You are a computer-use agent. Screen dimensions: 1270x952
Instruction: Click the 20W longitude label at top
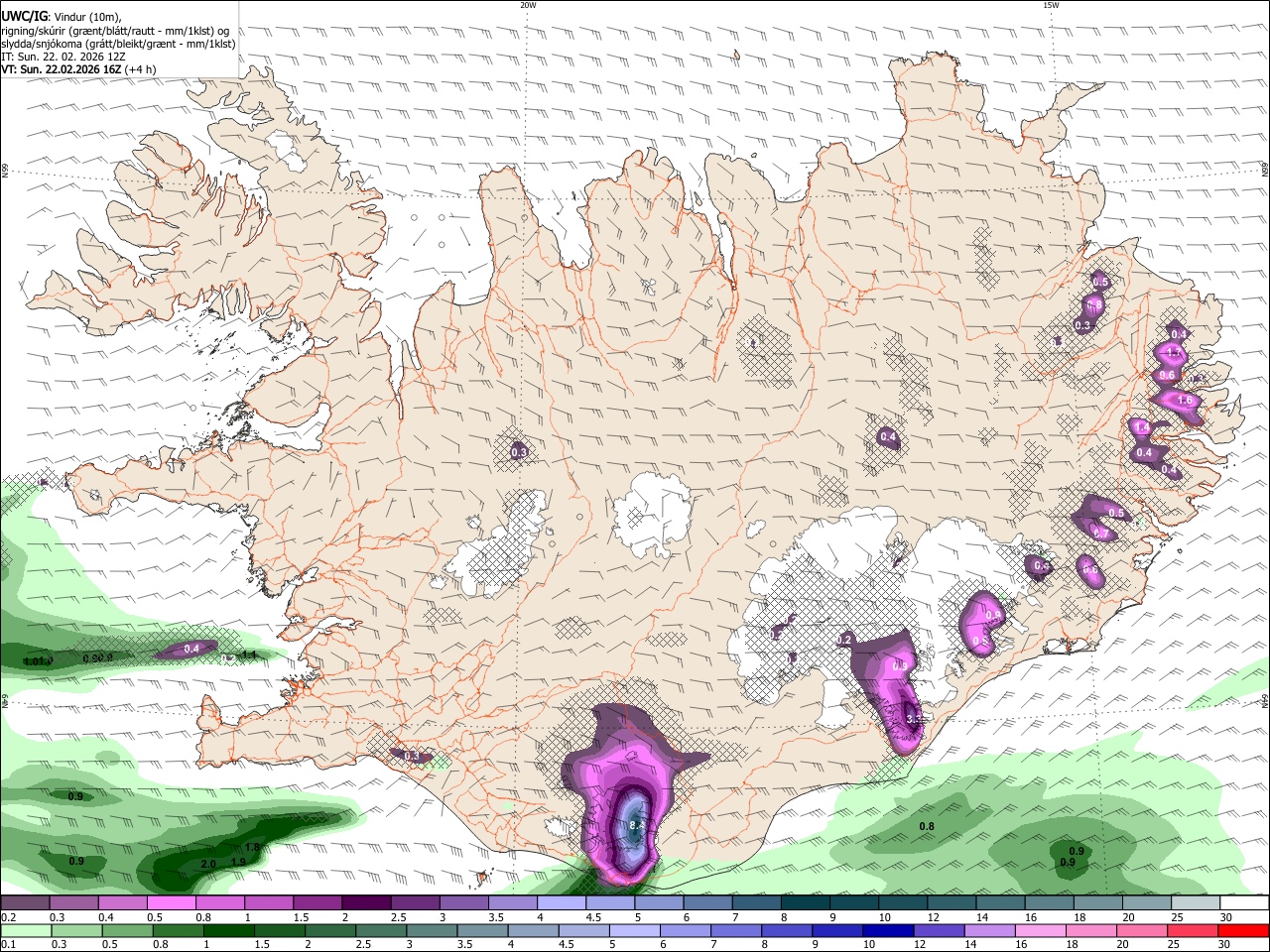point(528,5)
